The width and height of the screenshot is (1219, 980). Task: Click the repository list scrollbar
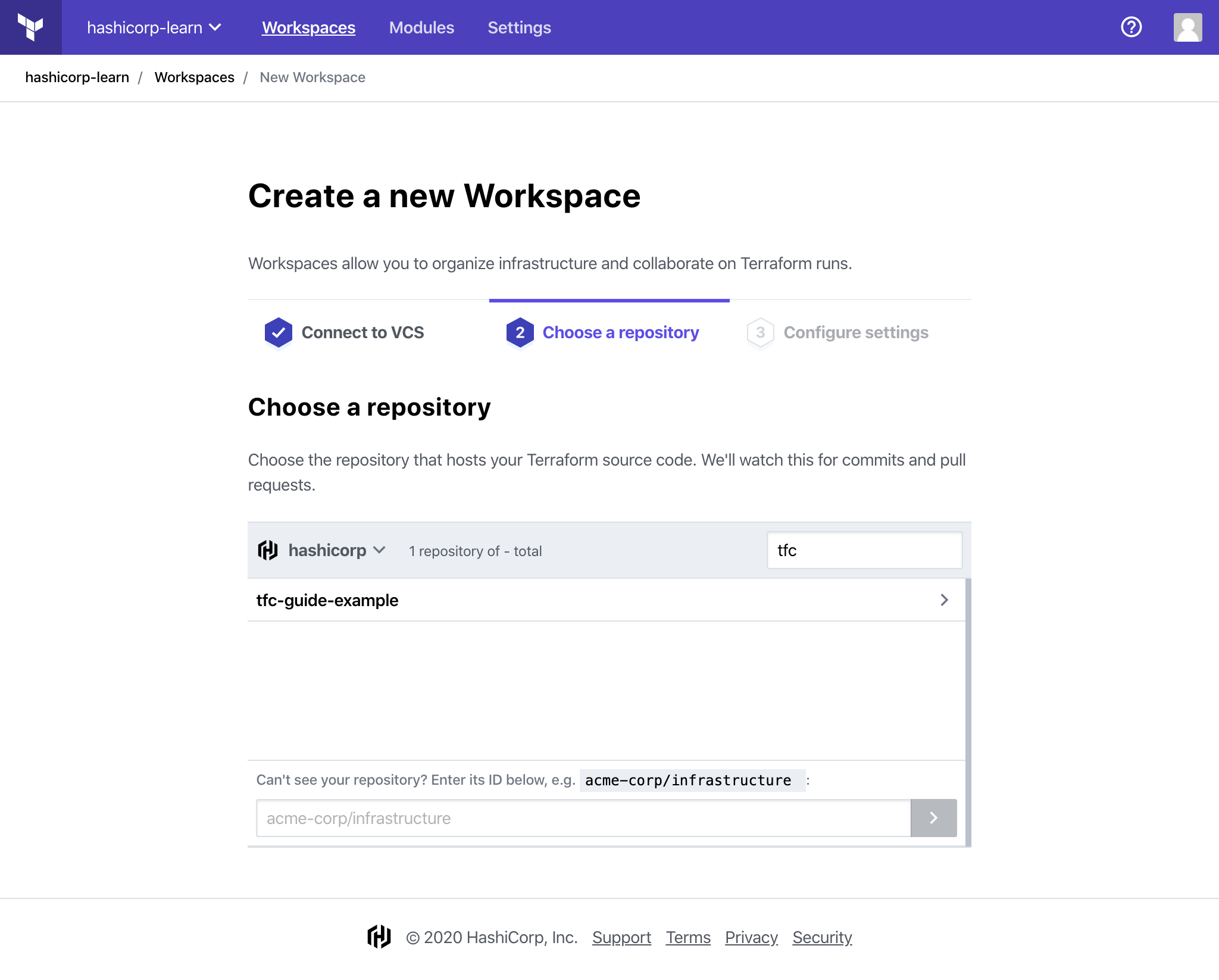(x=968, y=711)
